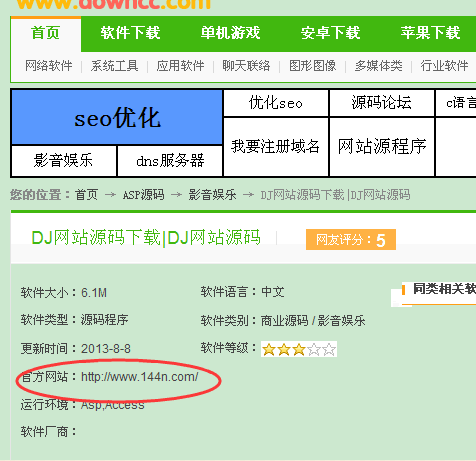The height and width of the screenshot is (461, 476).
Task: Click the 我要注册域名 ad cell
Action: click(x=276, y=147)
